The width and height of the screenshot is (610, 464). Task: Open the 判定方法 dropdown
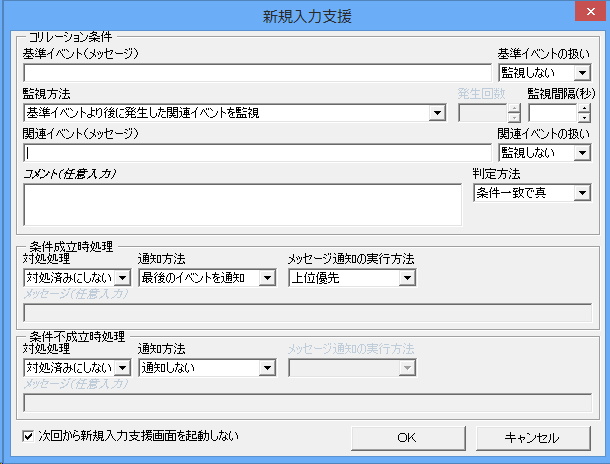tap(532, 193)
